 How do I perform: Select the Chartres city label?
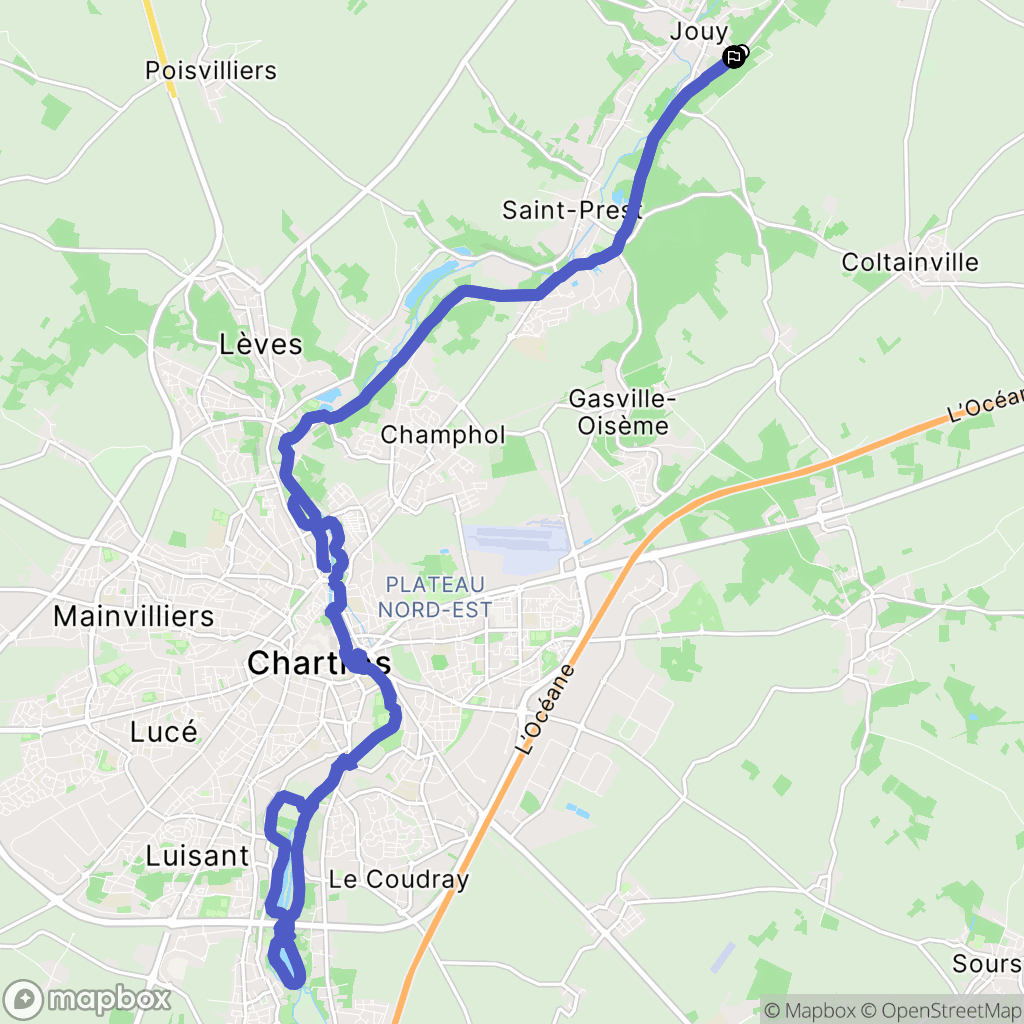pos(319,663)
